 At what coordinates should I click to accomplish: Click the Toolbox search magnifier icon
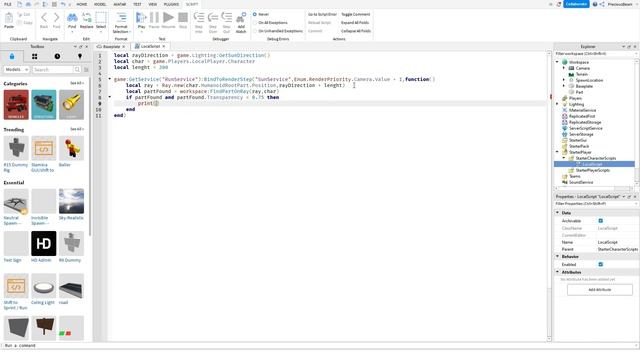point(77,70)
